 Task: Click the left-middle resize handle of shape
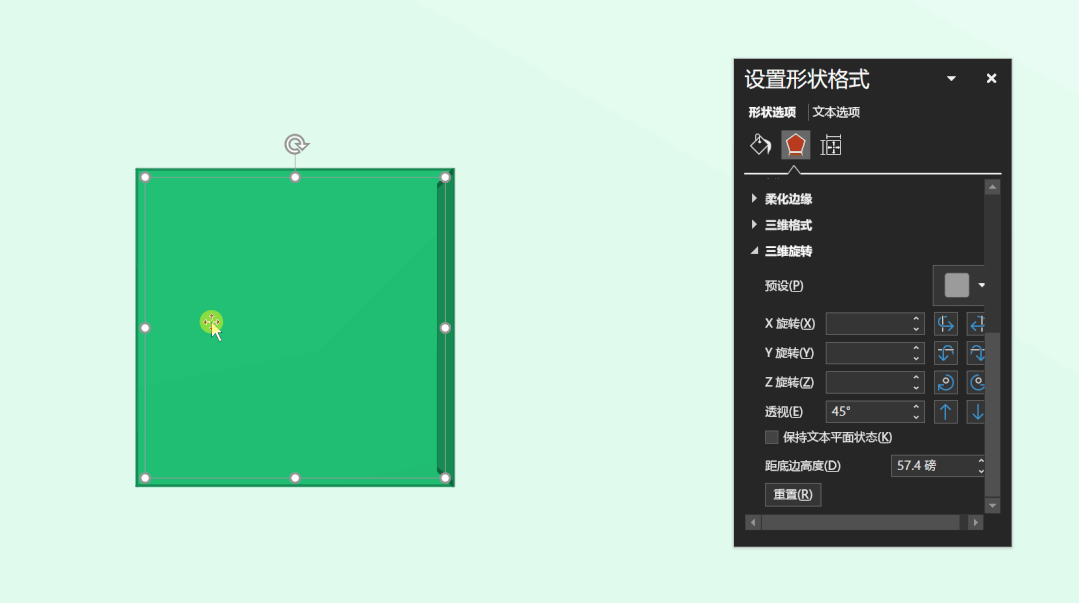point(145,328)
